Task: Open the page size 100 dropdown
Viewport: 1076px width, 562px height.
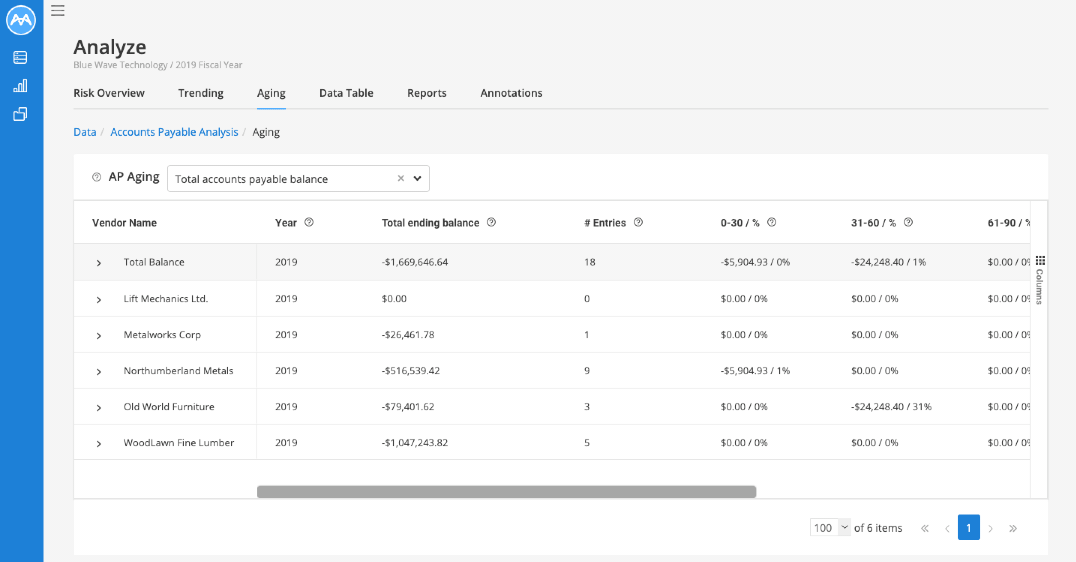Action: point(830,528)
